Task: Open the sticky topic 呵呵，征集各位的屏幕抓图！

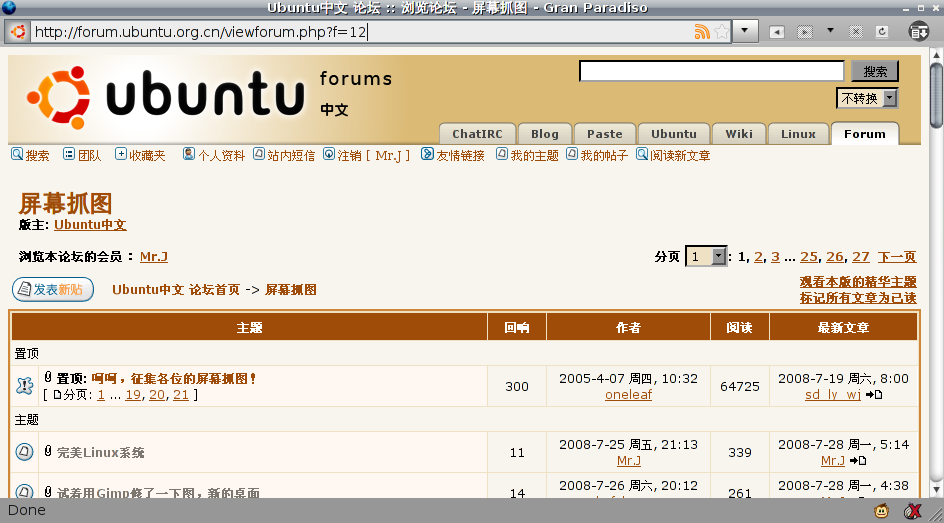Action: click(x=174, y=379)
